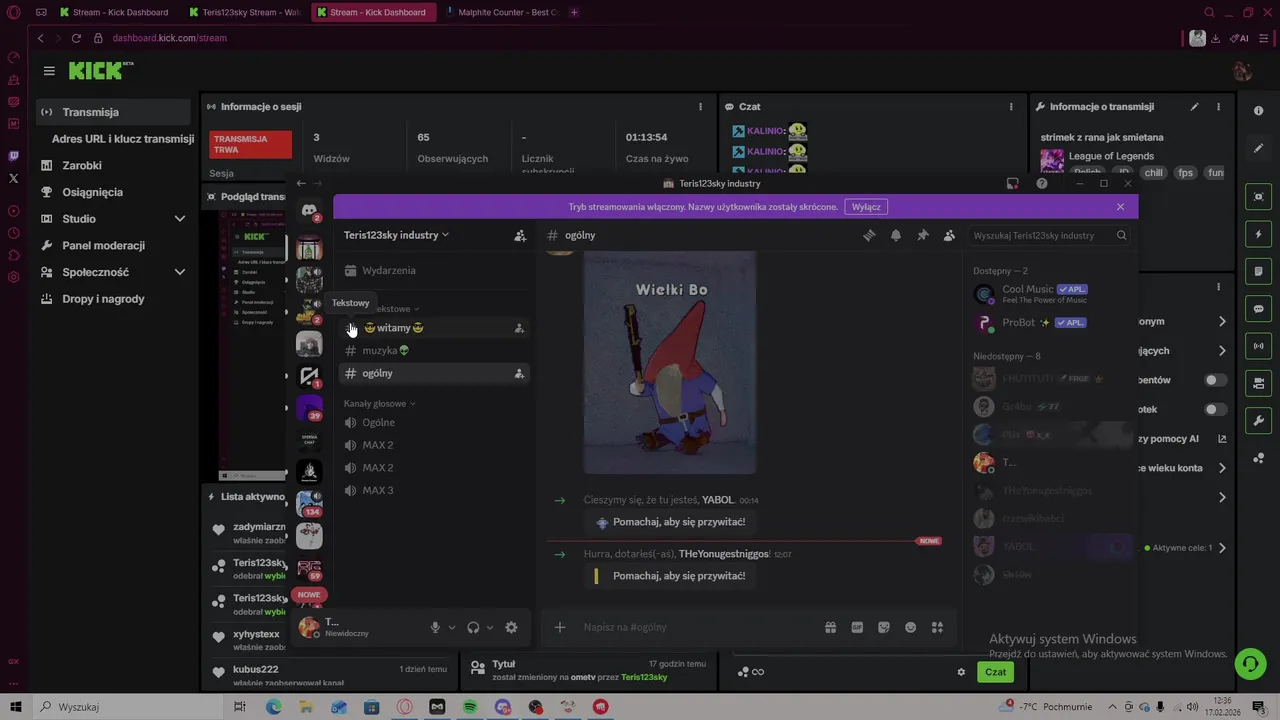Open options menu of Informacje o sesji panel

click(x=700, y=106)
